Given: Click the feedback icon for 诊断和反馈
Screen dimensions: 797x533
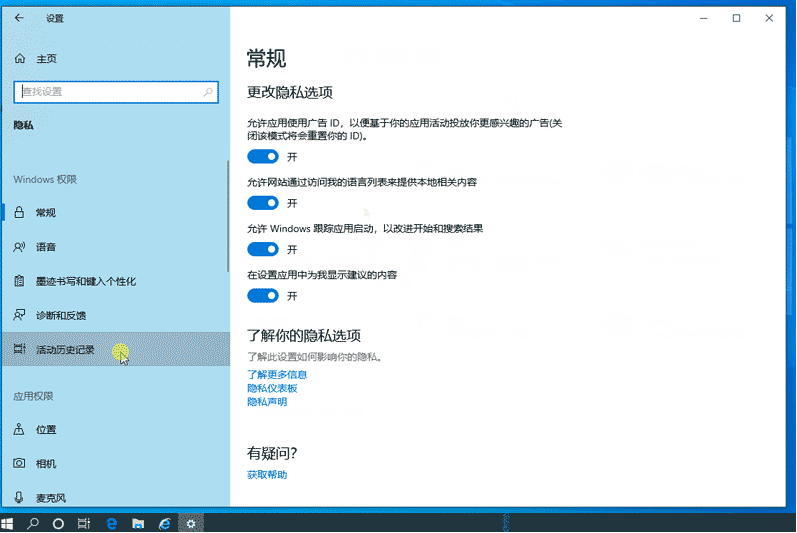Looking at the screenshot, I should tap(19, 315).
